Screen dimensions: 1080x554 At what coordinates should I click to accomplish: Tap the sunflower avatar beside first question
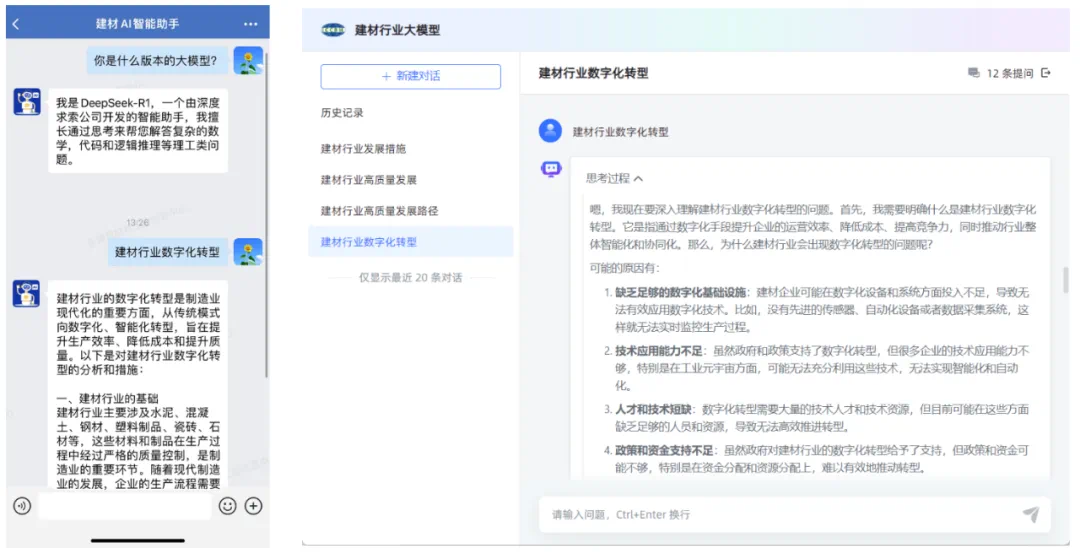pyautogui.click(x=248, y=61)
